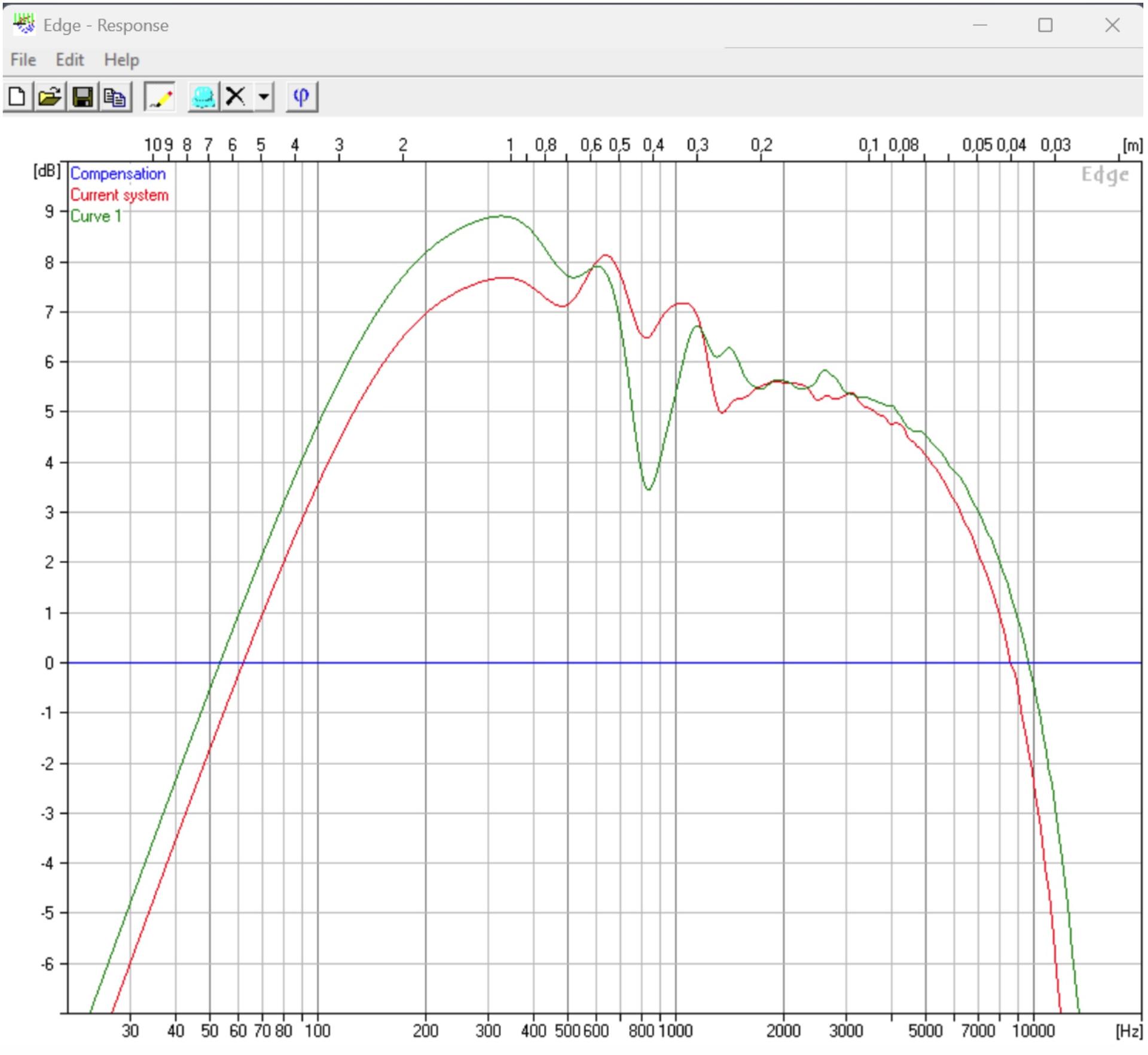The image size is (1148, 1055).
Task: Click the blue phi phase icon
Action: [301, 96]
